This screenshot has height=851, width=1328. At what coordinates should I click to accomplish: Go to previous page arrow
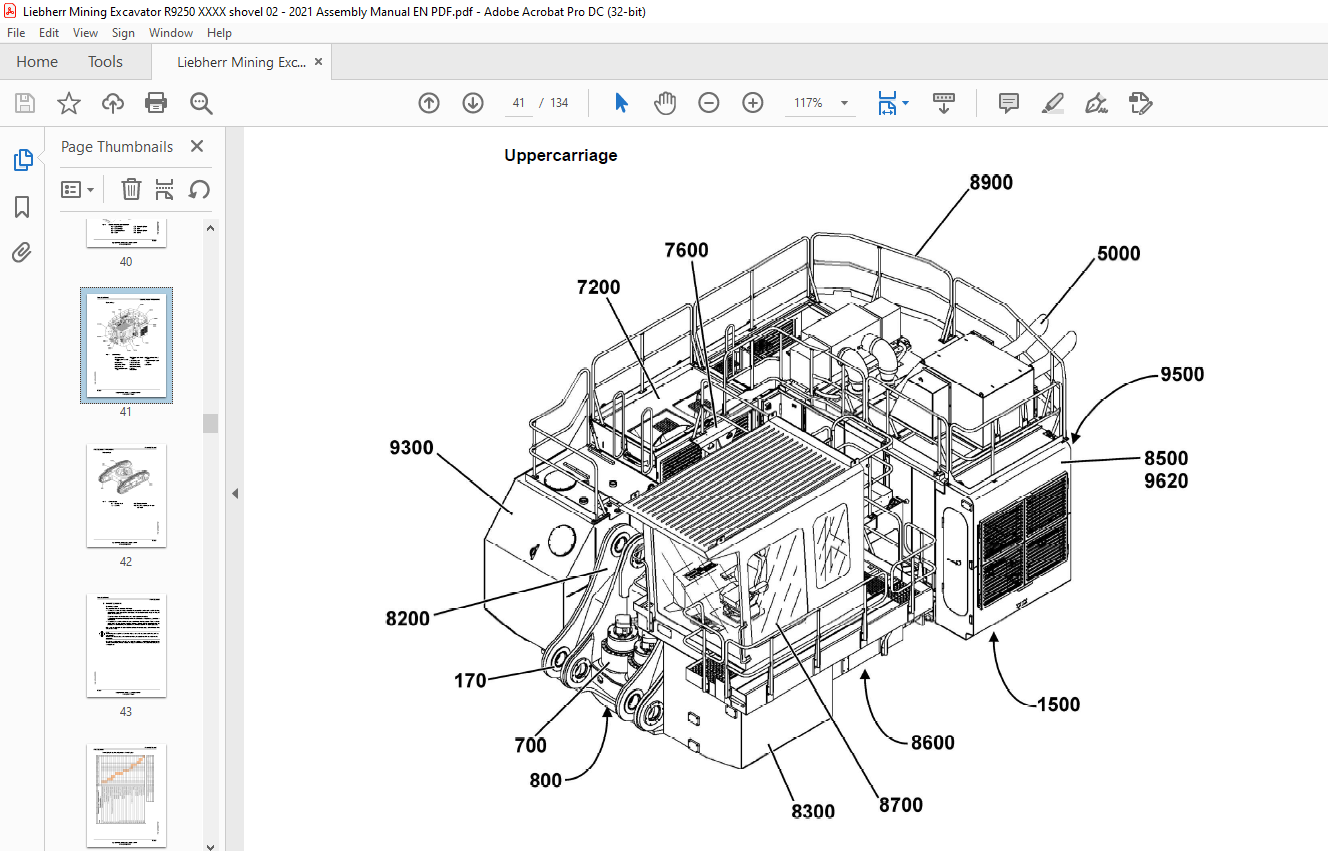[429, 103]
